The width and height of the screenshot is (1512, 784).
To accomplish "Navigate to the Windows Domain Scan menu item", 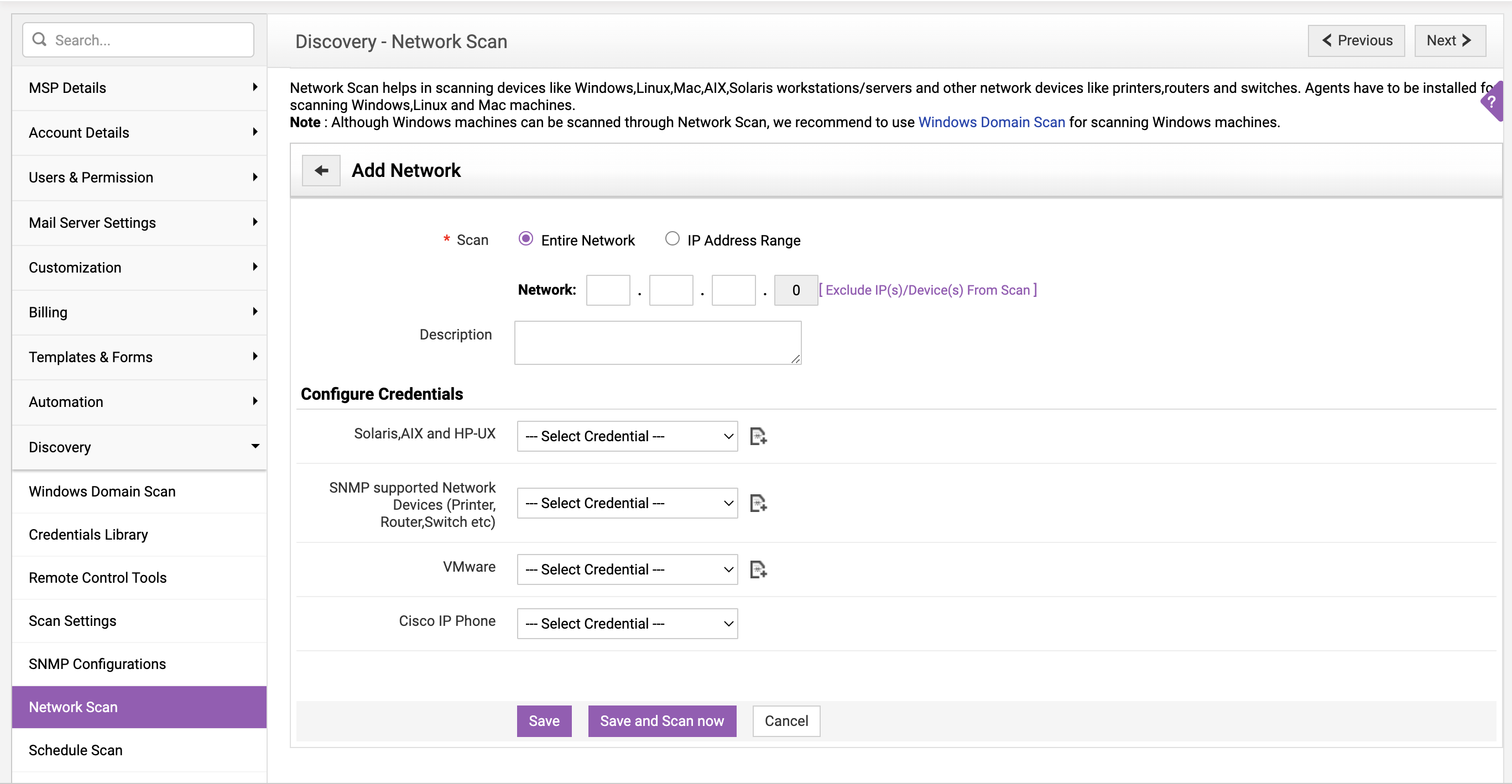I will click(102, 491).
